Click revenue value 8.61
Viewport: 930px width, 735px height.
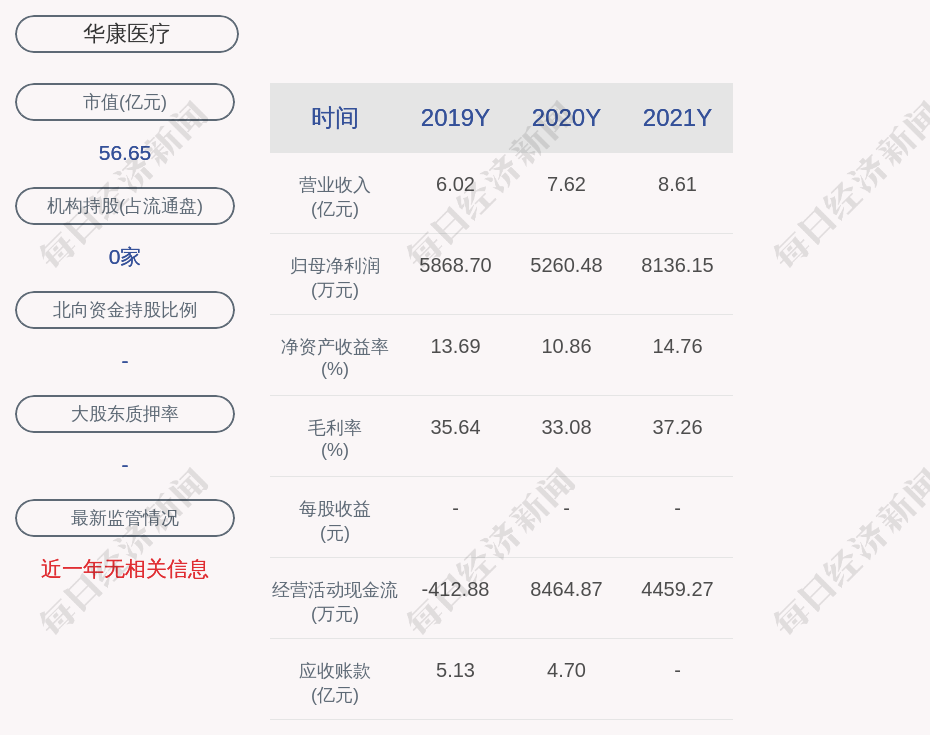[x=677, y=184]
